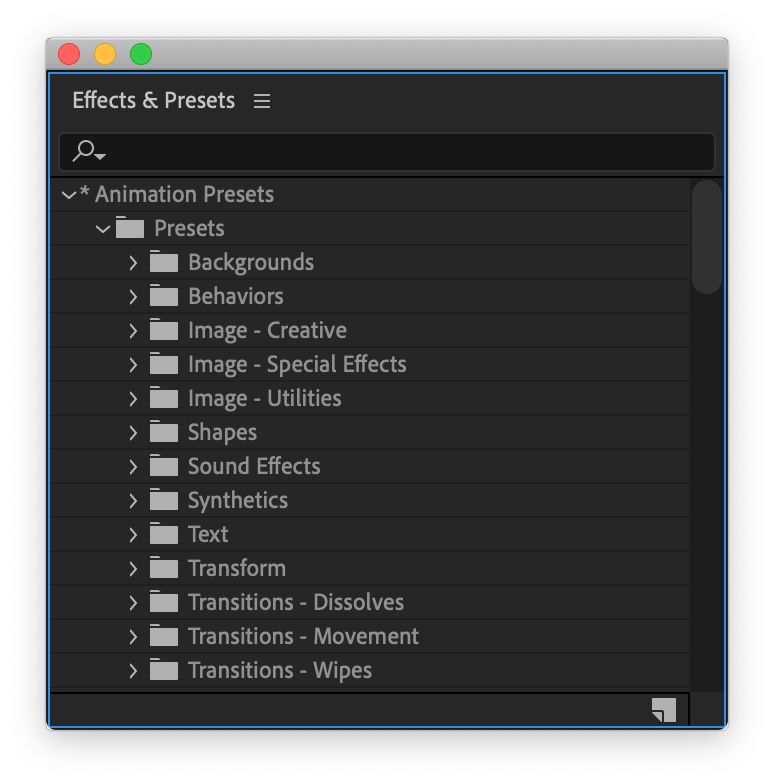Click the vertical scrollbar thumb
774x784 pixels.
coord(707,237)
